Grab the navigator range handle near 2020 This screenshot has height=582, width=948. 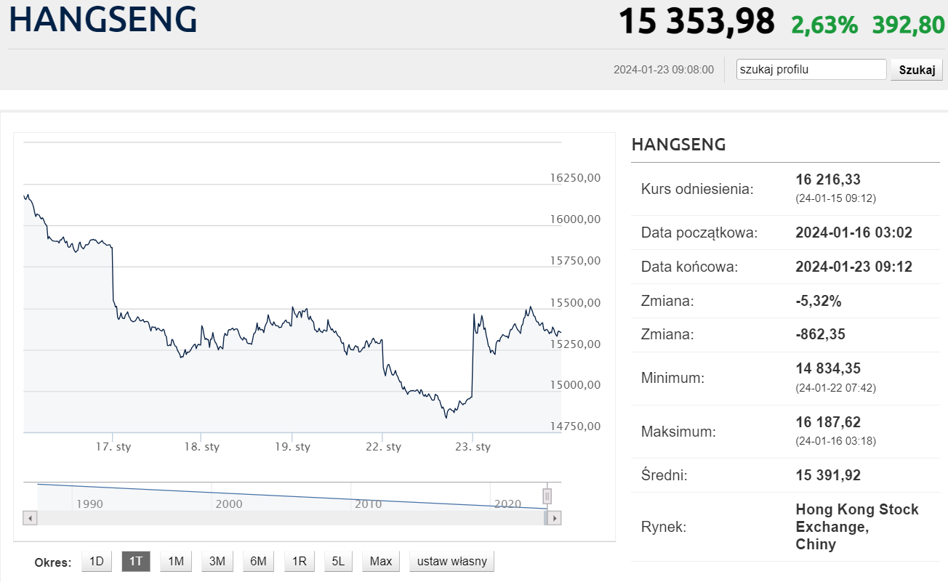tap(547, 496)
